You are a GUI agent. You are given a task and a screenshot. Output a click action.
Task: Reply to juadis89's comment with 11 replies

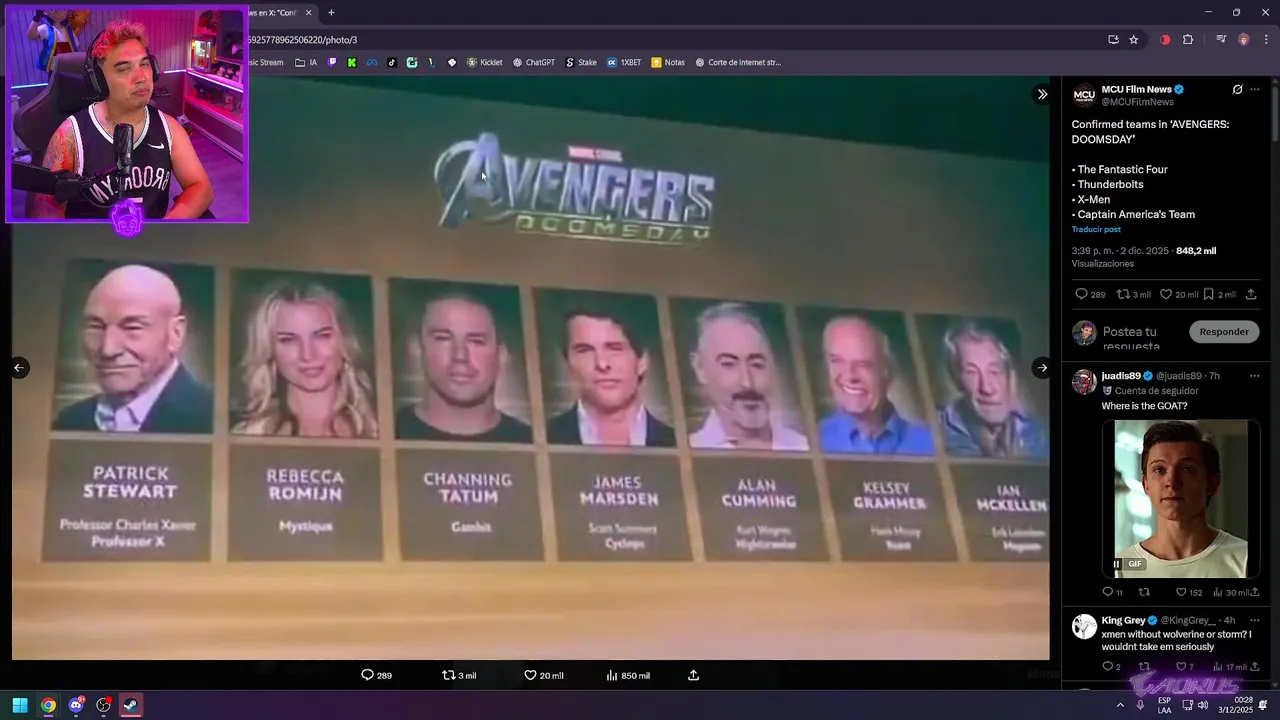click(x=1107, y=592)
